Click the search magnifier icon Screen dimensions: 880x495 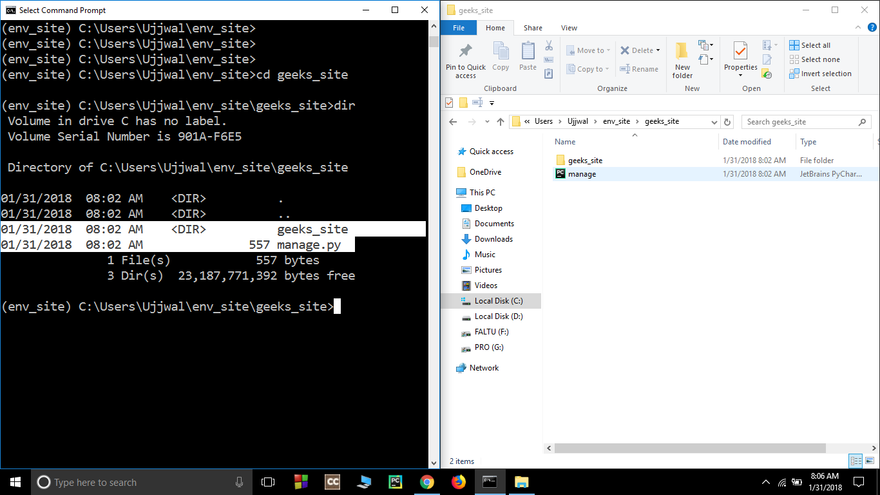pos(862,122)
